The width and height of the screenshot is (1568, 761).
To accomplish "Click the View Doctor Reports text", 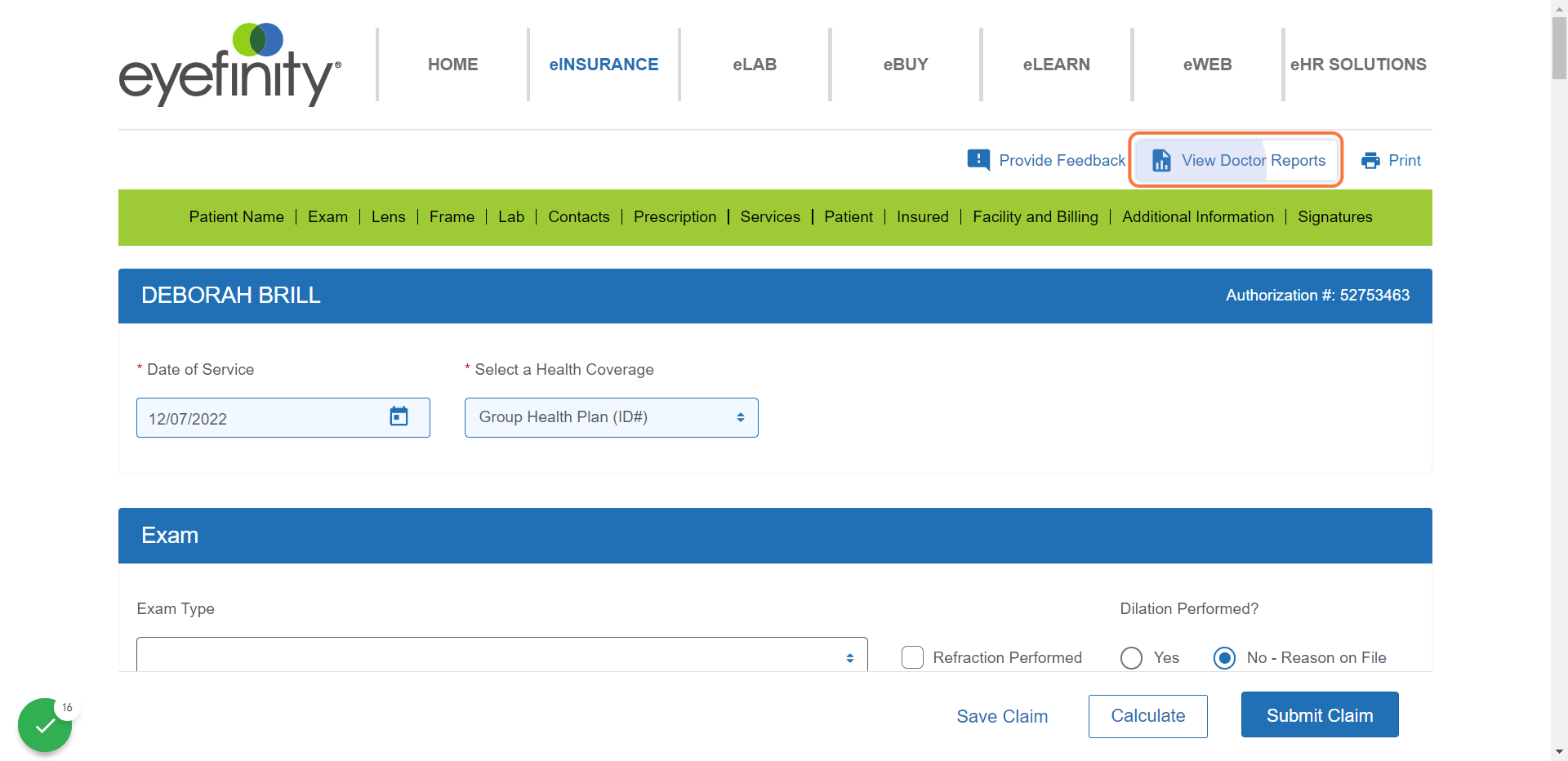I will pos(1254,161).
